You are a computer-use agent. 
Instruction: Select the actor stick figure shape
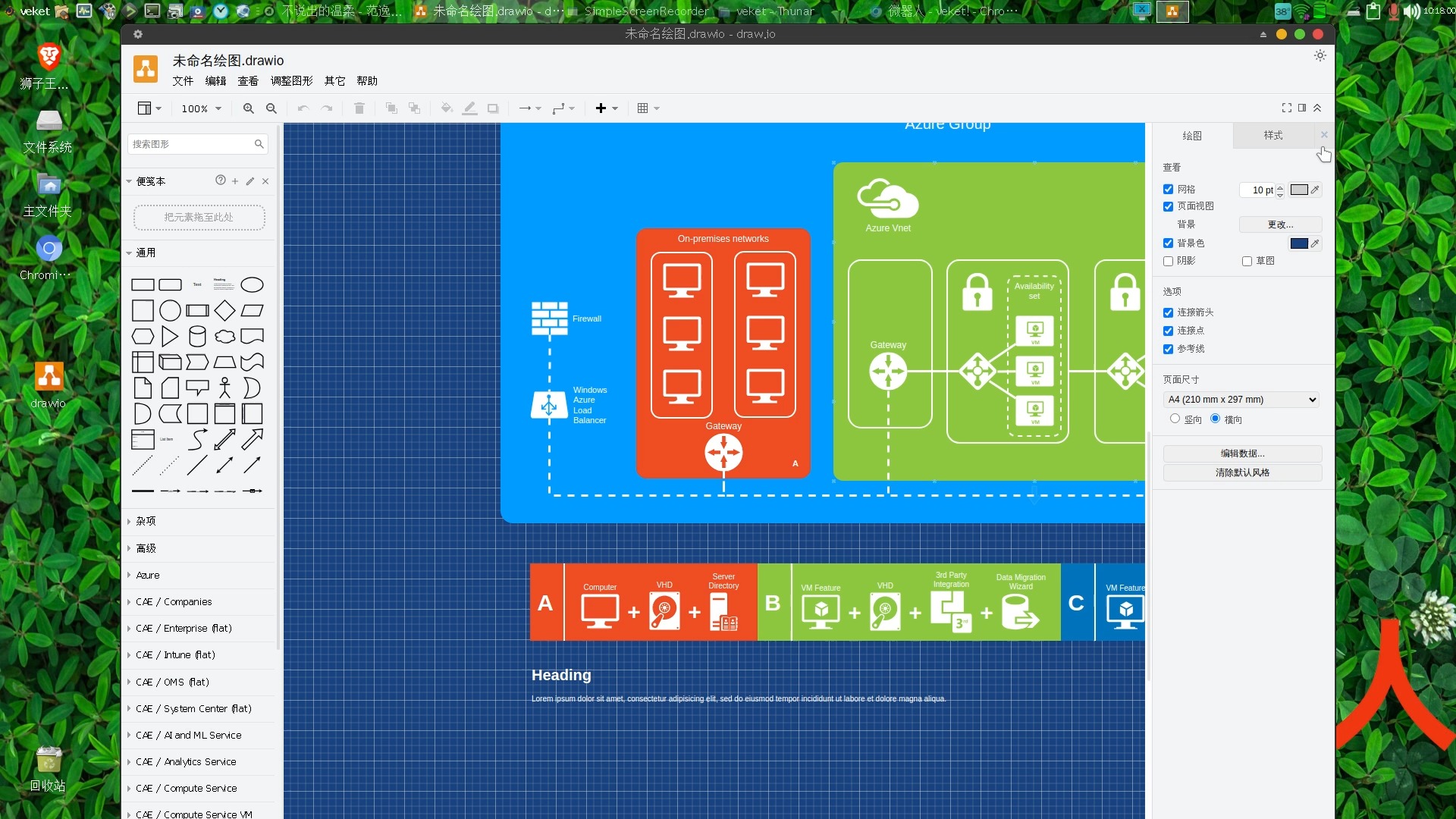click(x=224, y=388)
